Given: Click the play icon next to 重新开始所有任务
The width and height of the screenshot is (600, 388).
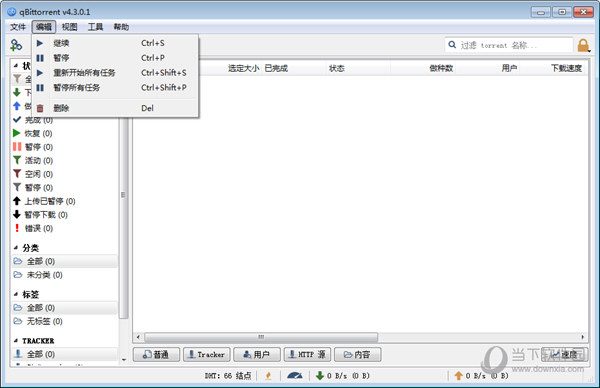Looking at the screenshot, I should coord(40,73).
